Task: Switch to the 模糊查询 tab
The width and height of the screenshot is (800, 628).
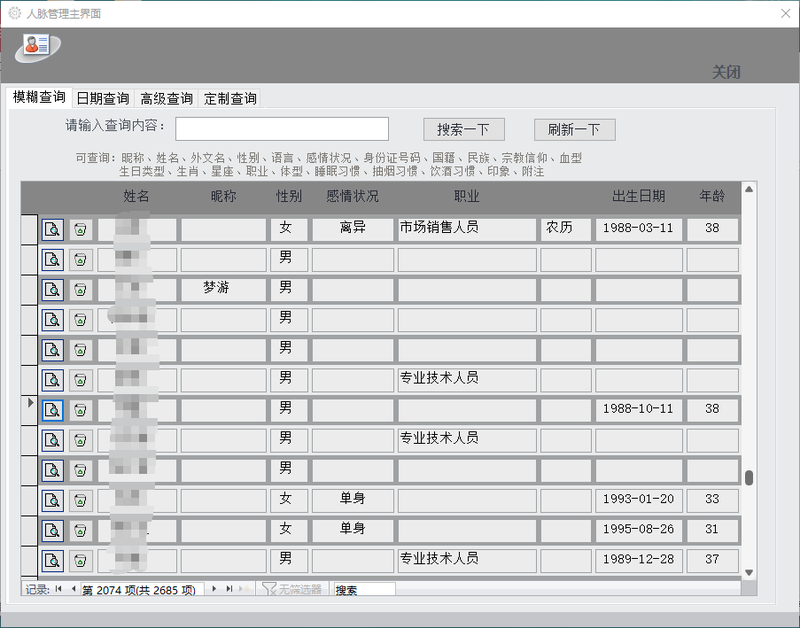Action: coord(39,97)
